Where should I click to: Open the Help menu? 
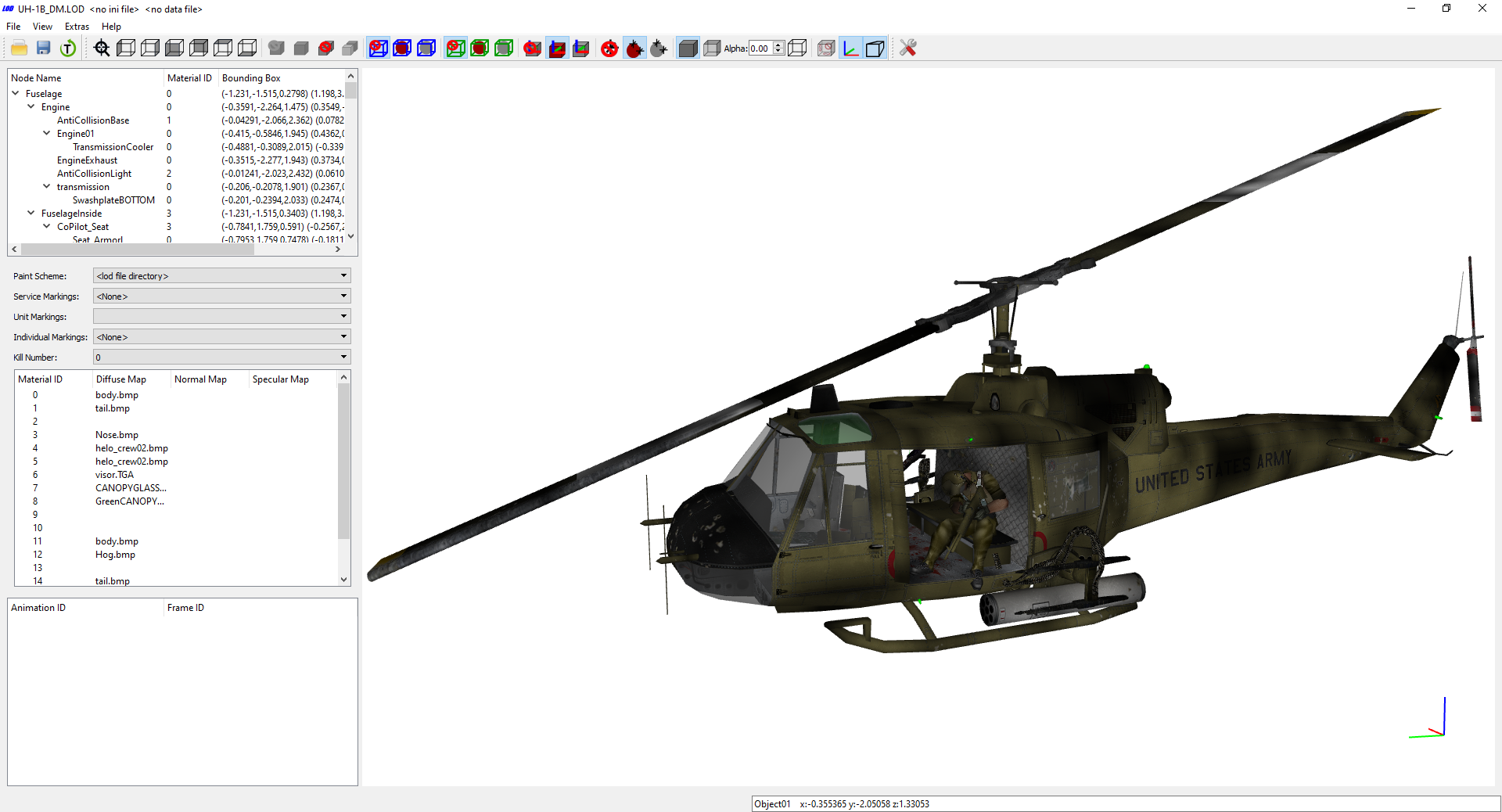click(111, 27)
